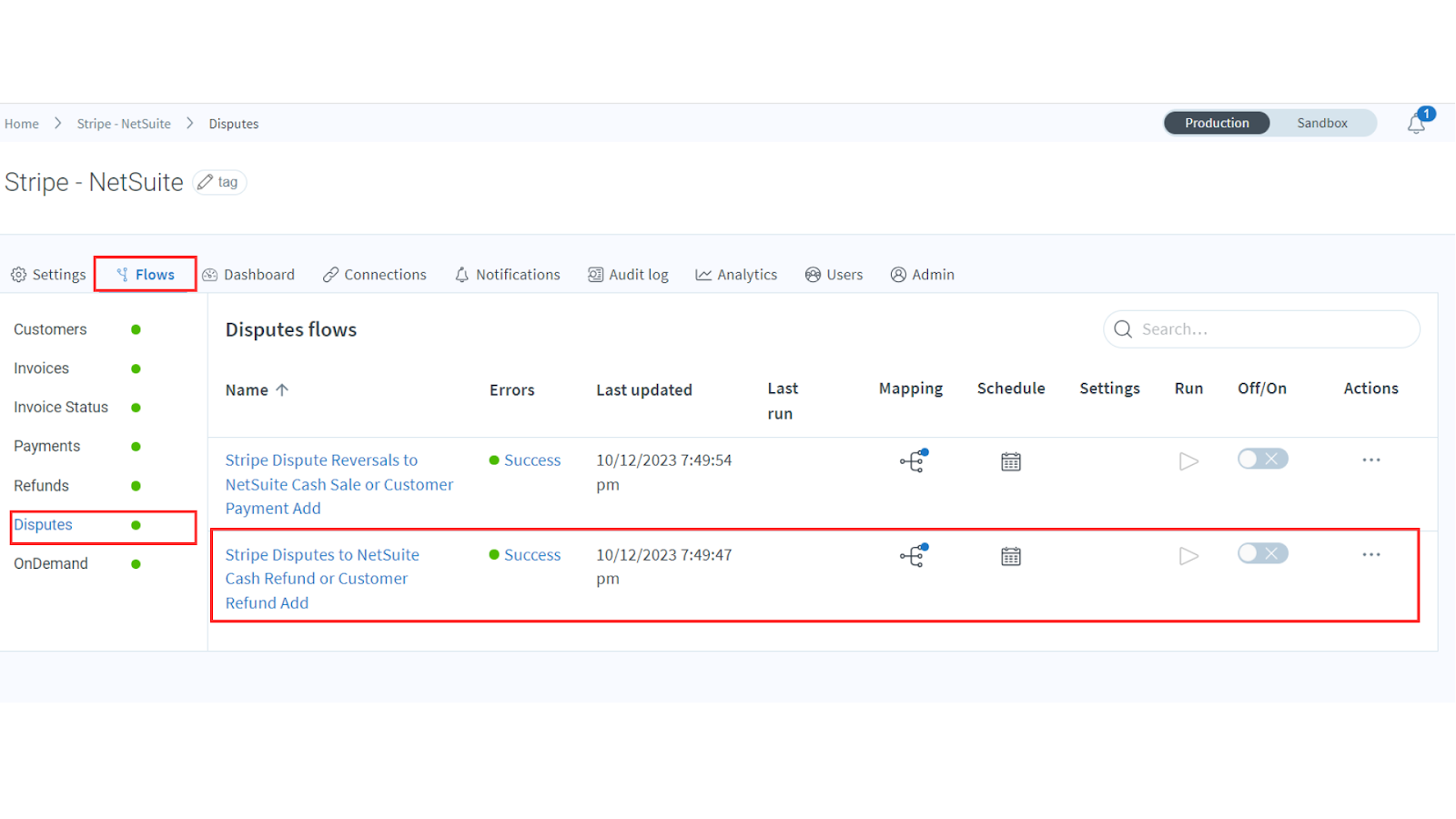Image resolution: width=1456 pixels, height=819 pixels.
Task: Switch to Production environment
Action: 1217,123
